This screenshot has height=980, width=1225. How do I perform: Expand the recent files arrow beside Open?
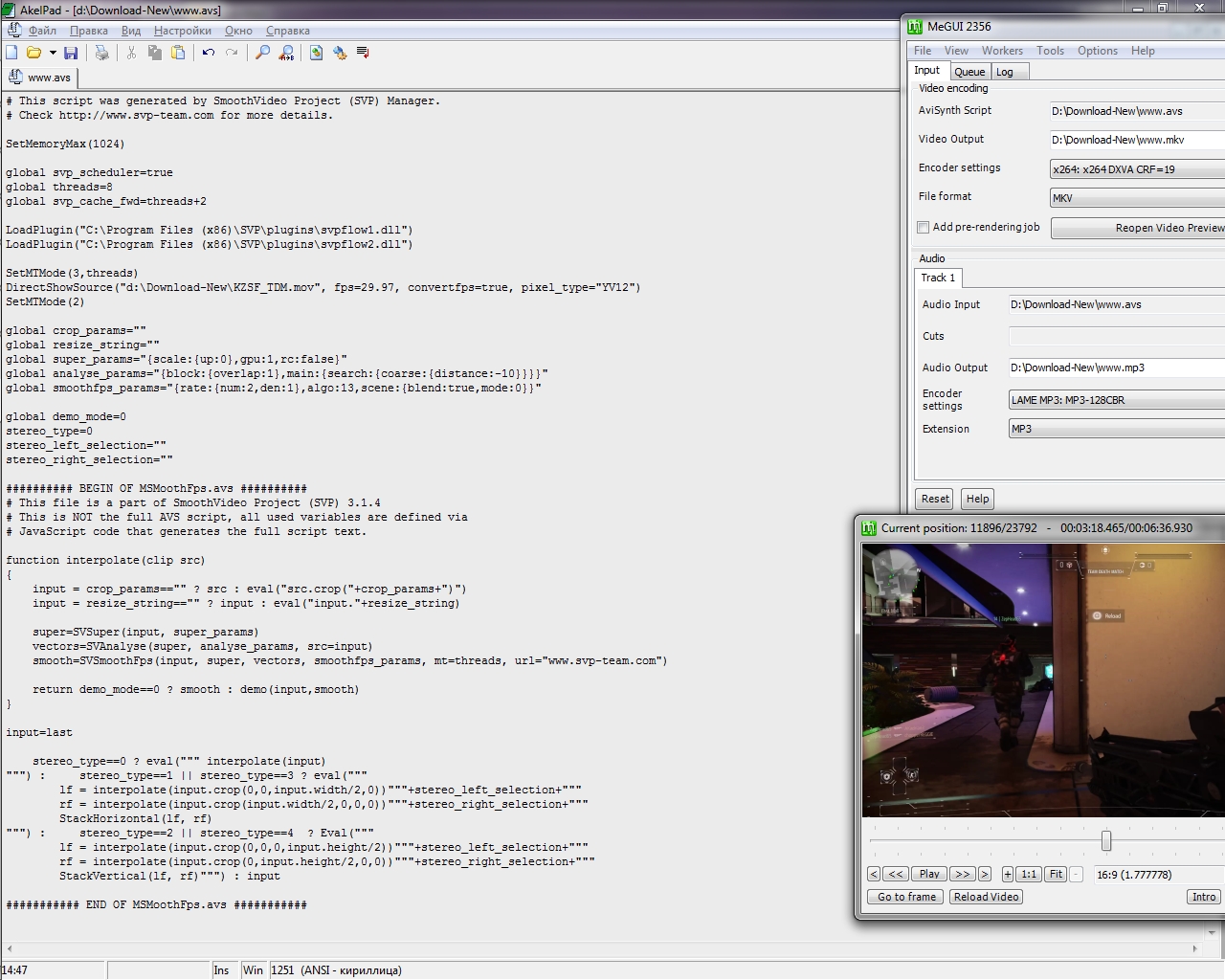point(53,53)
